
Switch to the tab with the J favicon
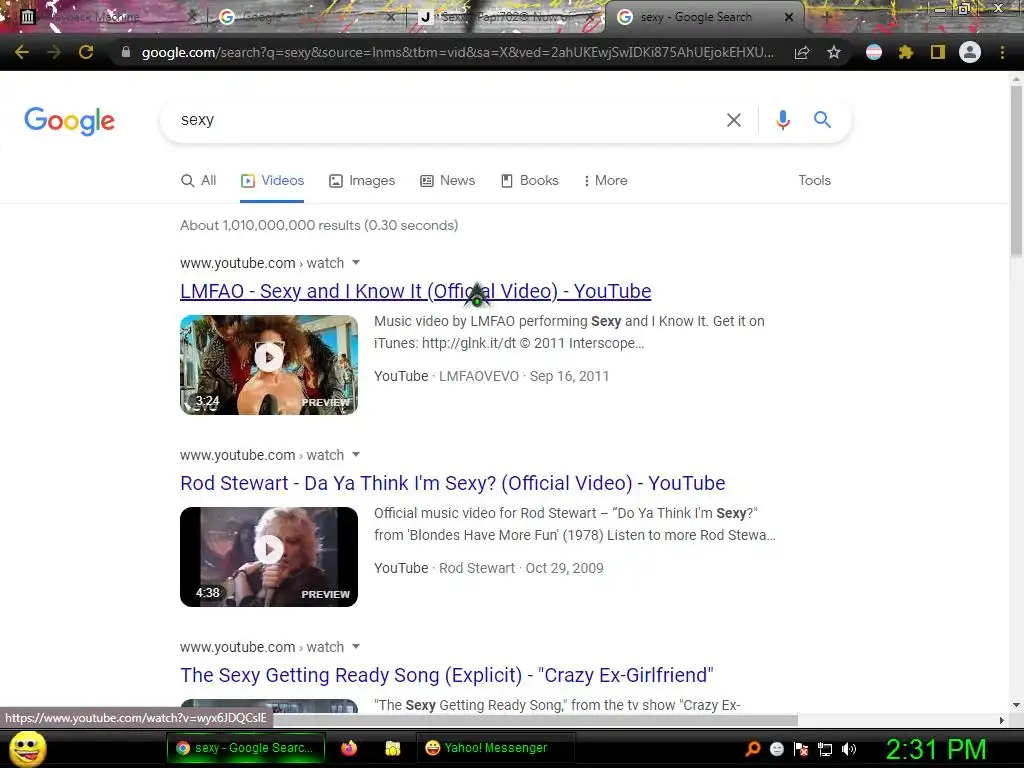coord(506,17)
